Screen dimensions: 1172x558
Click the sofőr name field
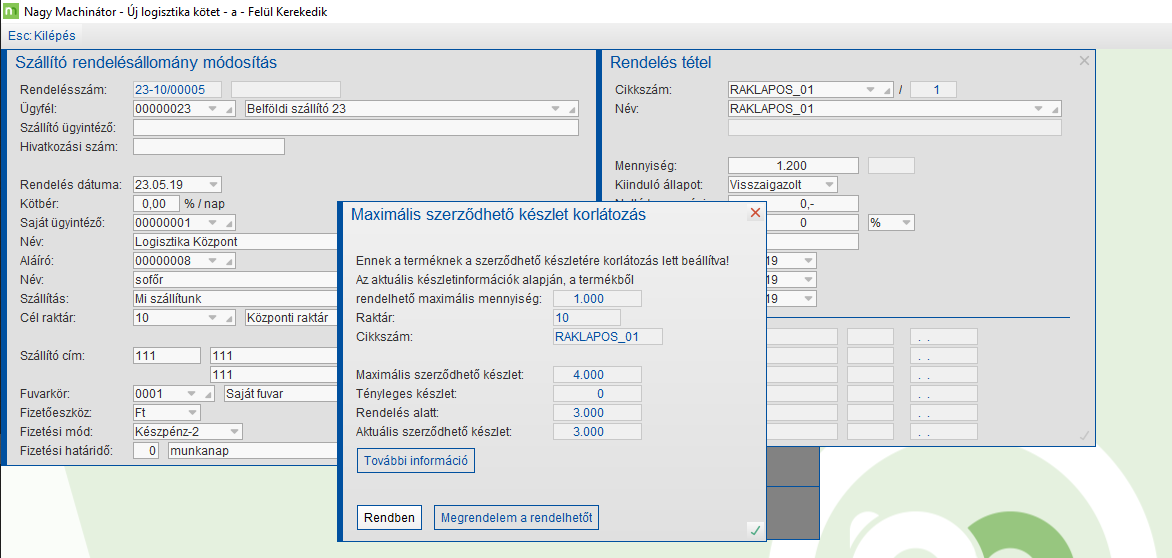pos(235,279)
